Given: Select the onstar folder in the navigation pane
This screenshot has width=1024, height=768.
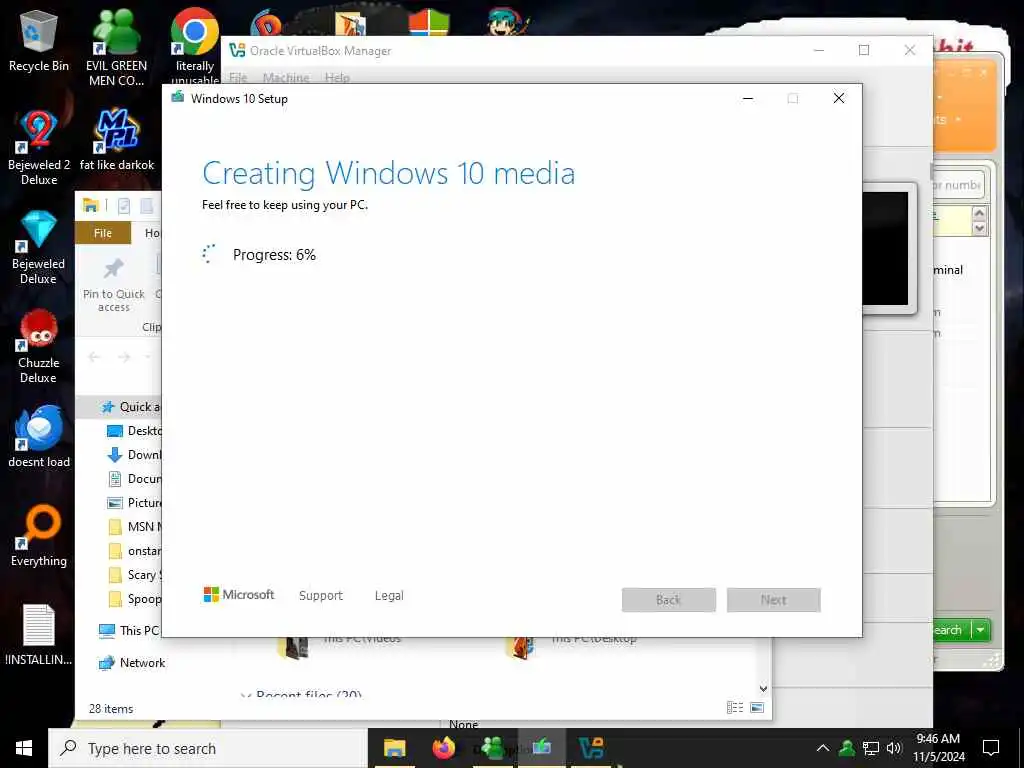Looking at the screenshot, I should 133,551.
